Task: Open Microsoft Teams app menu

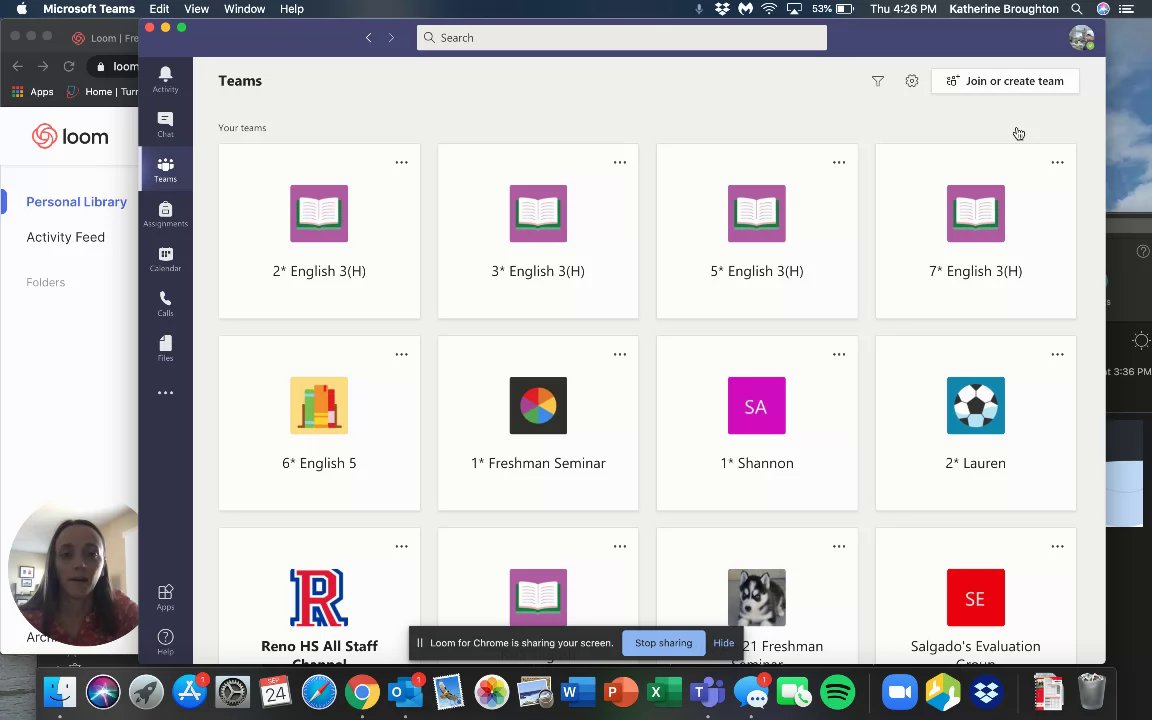Action: pyautogui.click(x=89, y=9)
